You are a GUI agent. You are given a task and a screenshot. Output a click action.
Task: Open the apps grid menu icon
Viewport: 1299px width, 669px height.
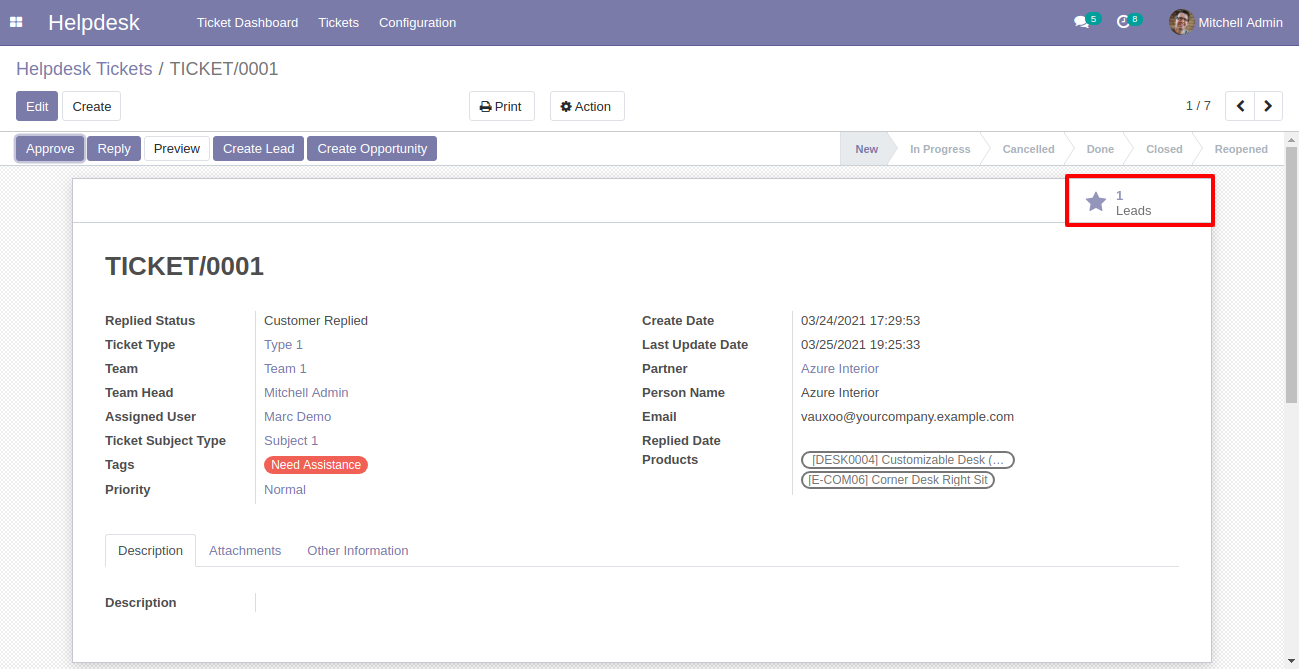point(16,22)
